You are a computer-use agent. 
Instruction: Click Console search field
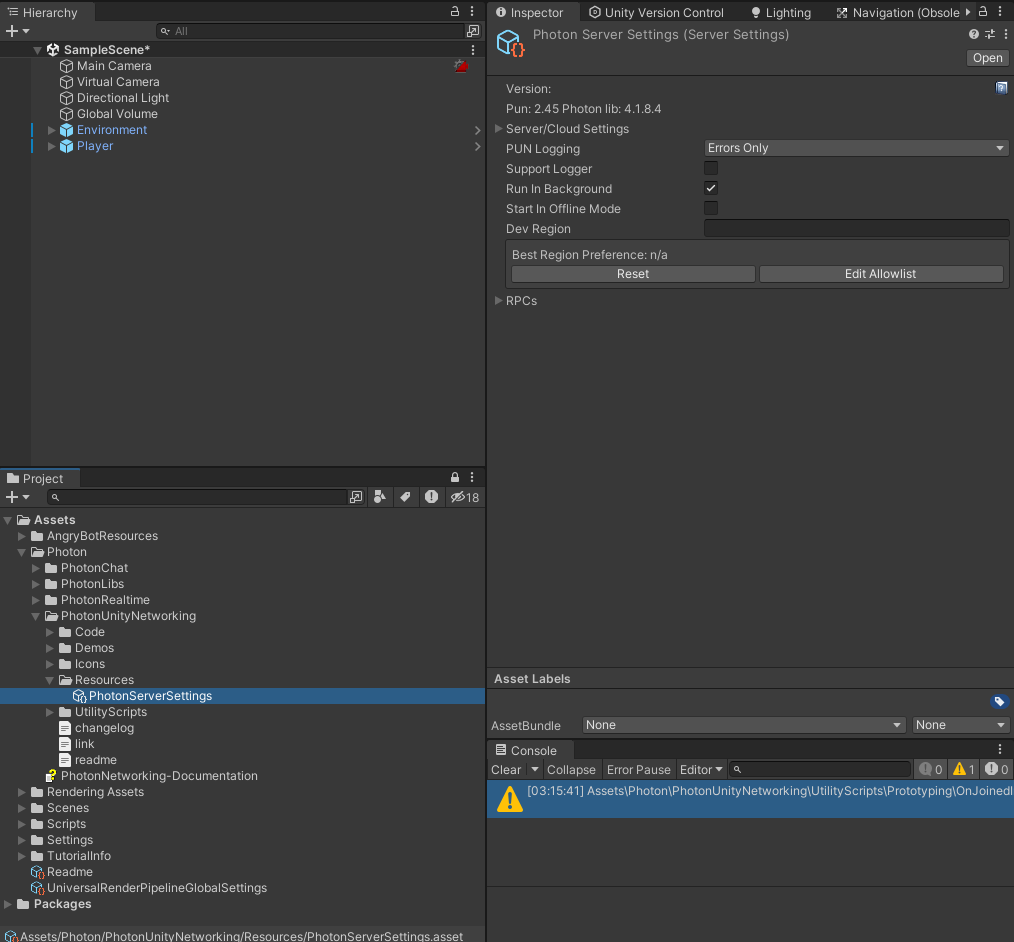point(819,769)
